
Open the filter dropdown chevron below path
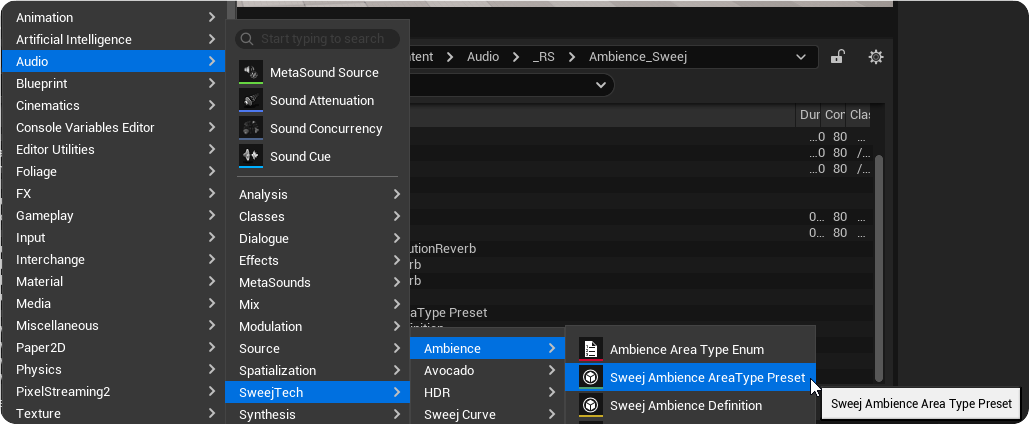[x=600, y=85]
